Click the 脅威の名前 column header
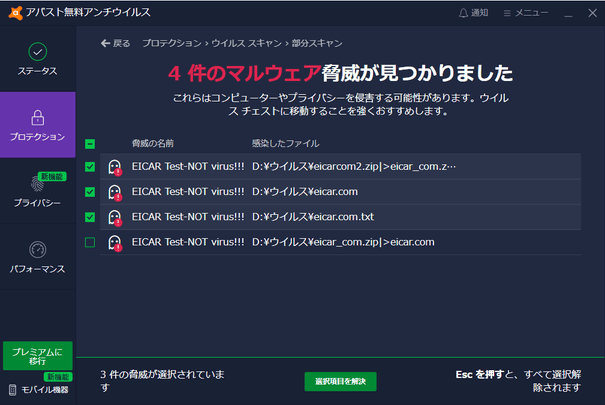The width and height of the screenshot is (605, 405). point(153,143)
